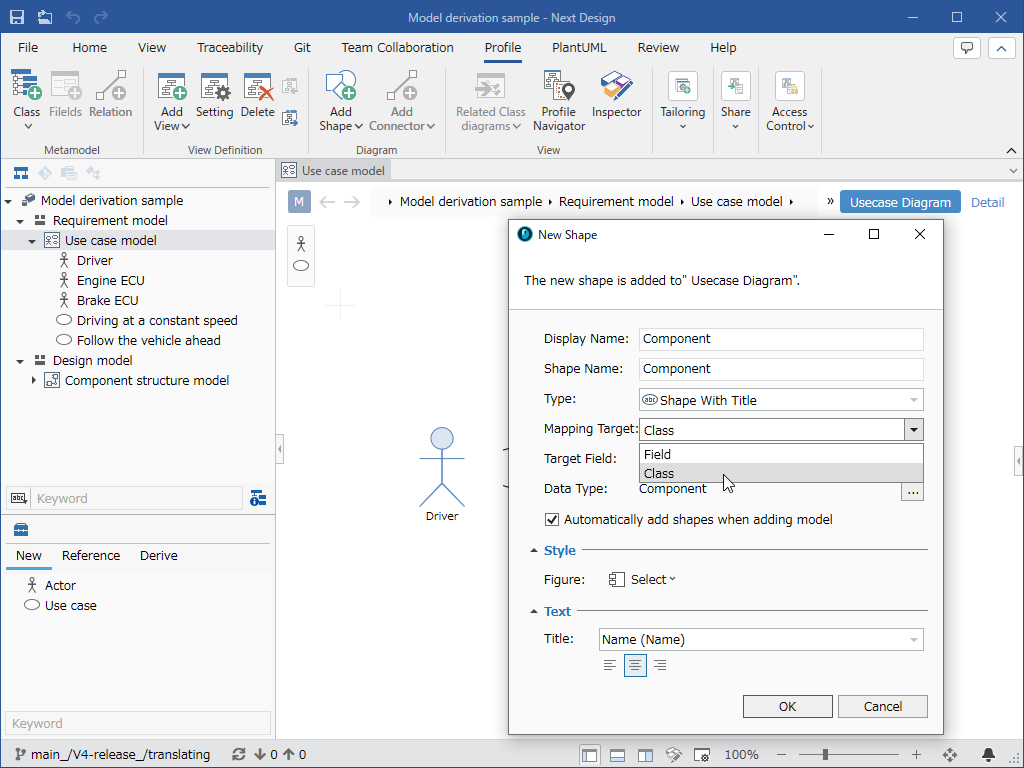Select left text alignment

610,665
